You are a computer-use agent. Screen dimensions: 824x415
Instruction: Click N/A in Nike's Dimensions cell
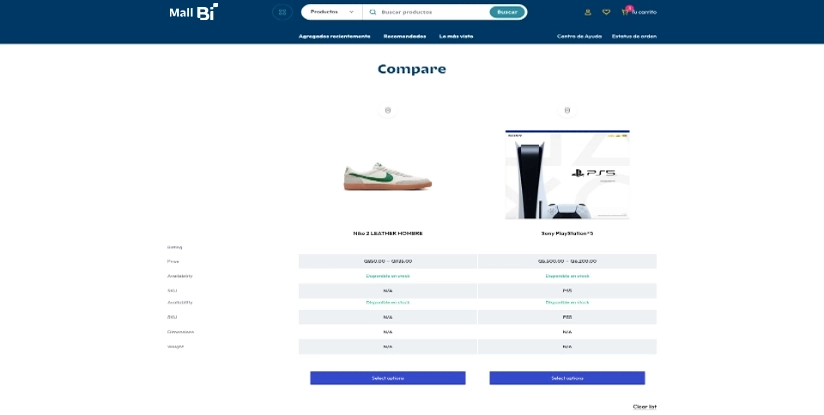click(x=388, y=332)
